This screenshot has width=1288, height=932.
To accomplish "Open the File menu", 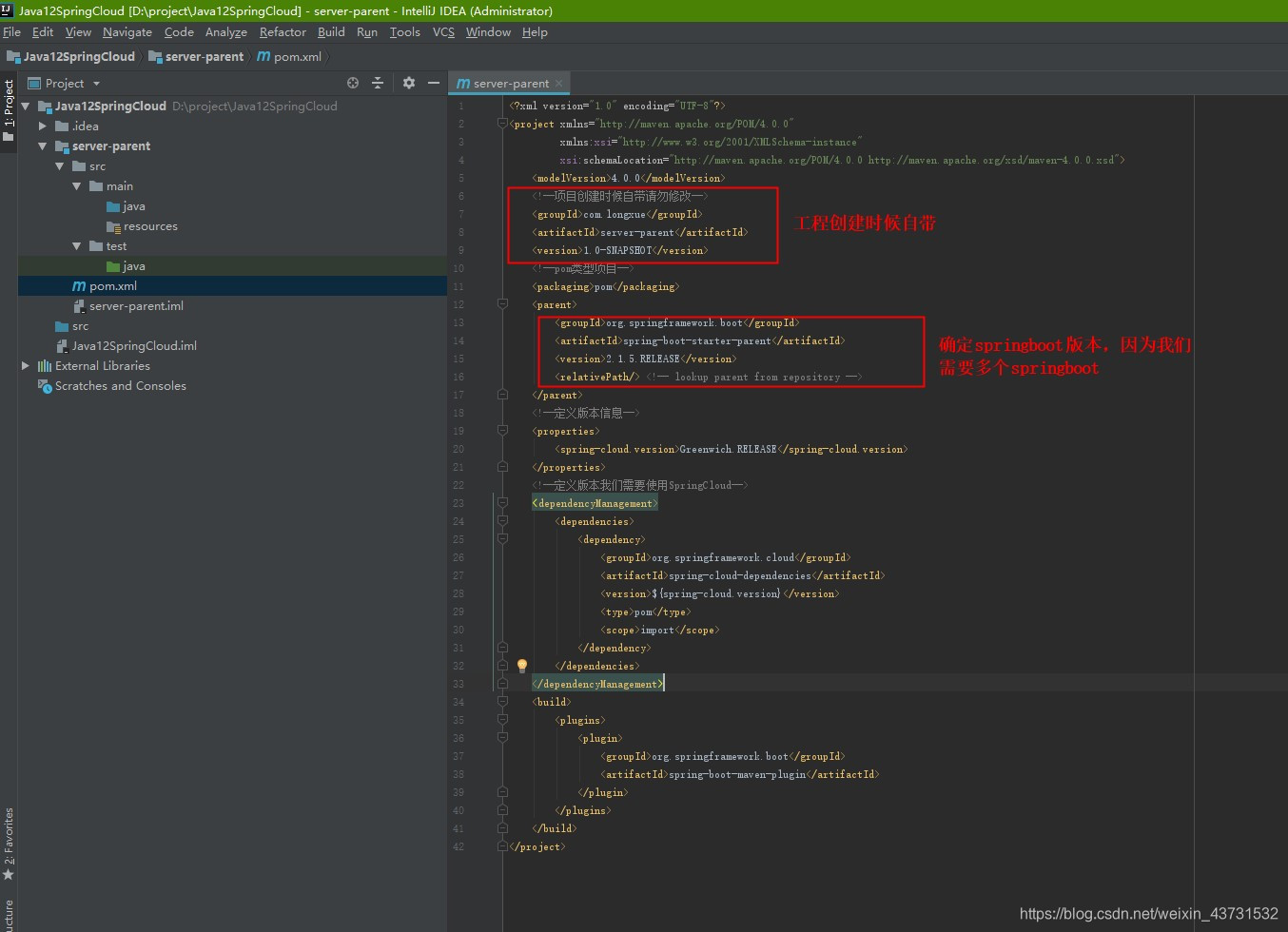I will pyautogui.click(x=12, y=32).
